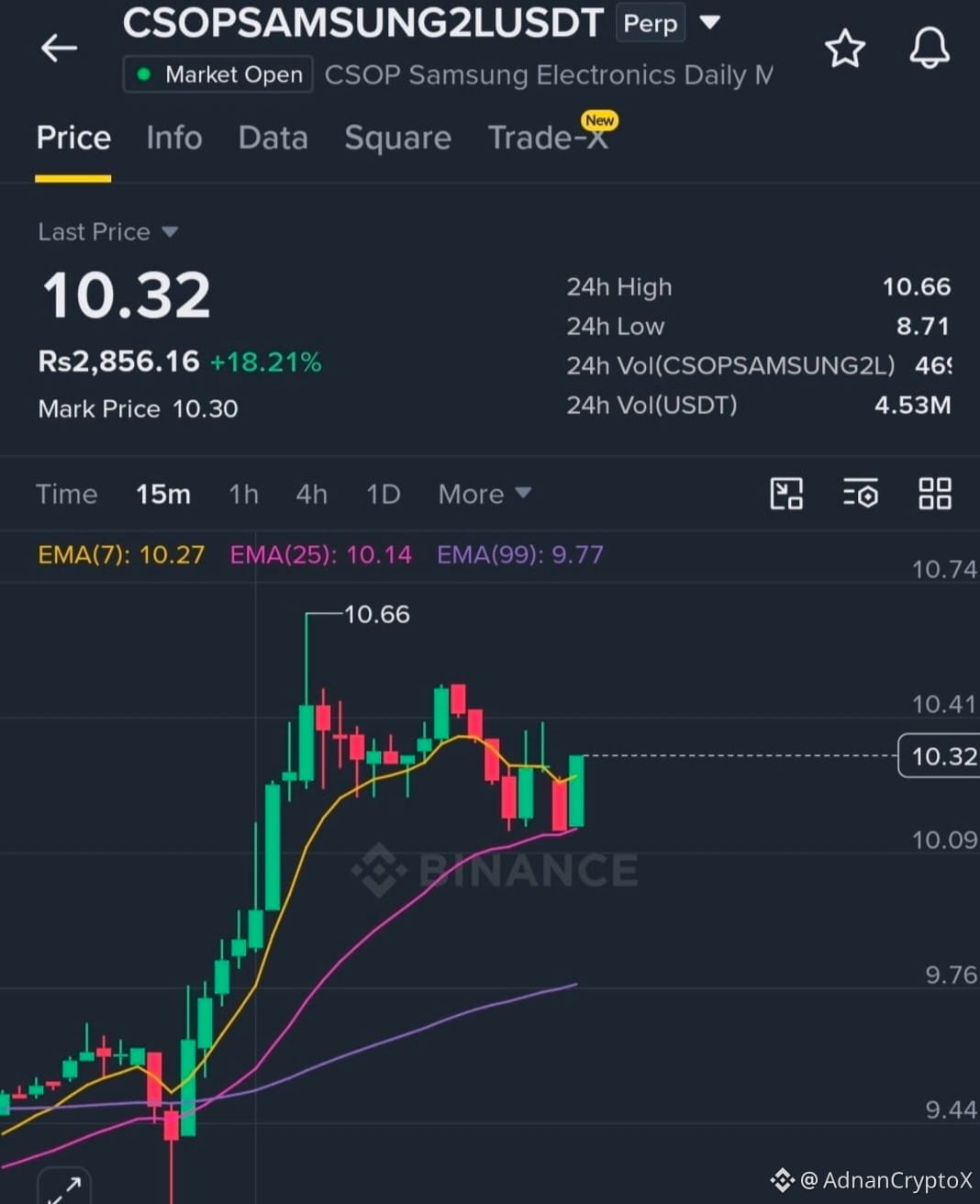
Task: Select the 1h timeframe
Action: pos(243,494)
